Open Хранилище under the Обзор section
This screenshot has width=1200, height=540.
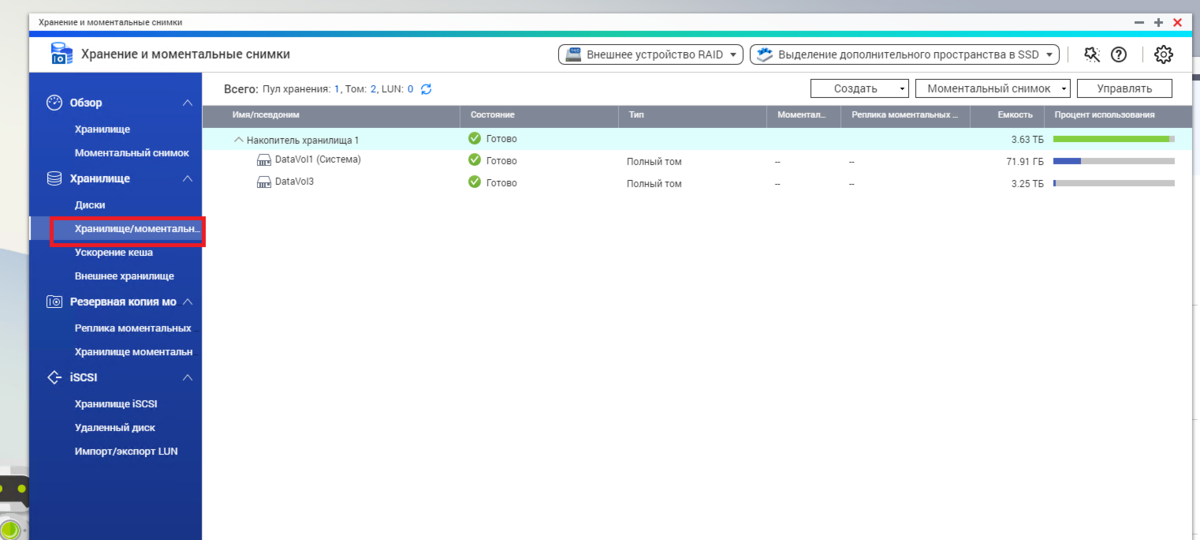tap(102, 129)
